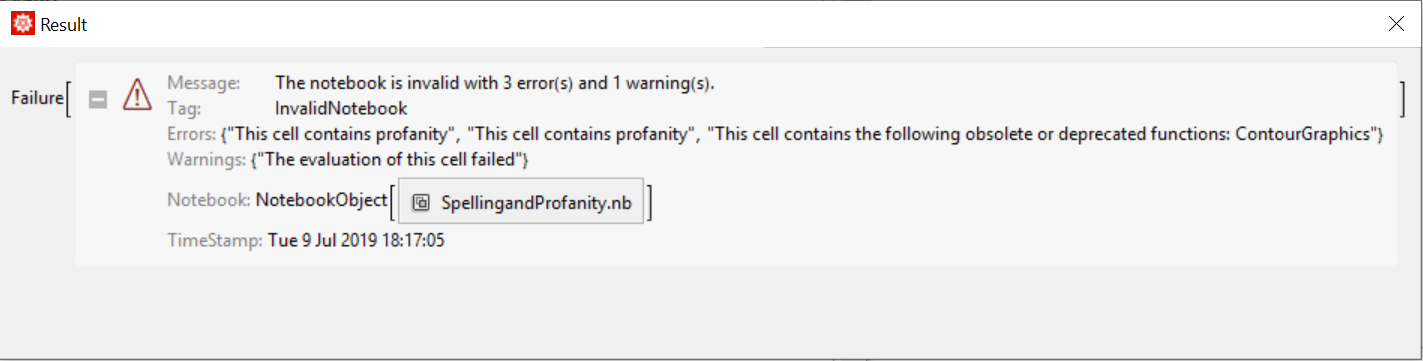Click the evaluation failed warning text
Image resolution: width=1423 pixels, height=361 pixels.
[388, 159]
